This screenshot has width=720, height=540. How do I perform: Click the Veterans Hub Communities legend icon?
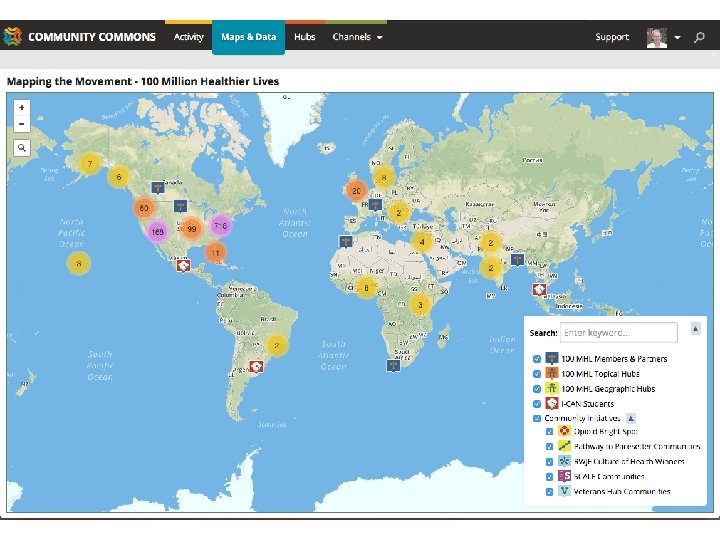coord(564,491)
